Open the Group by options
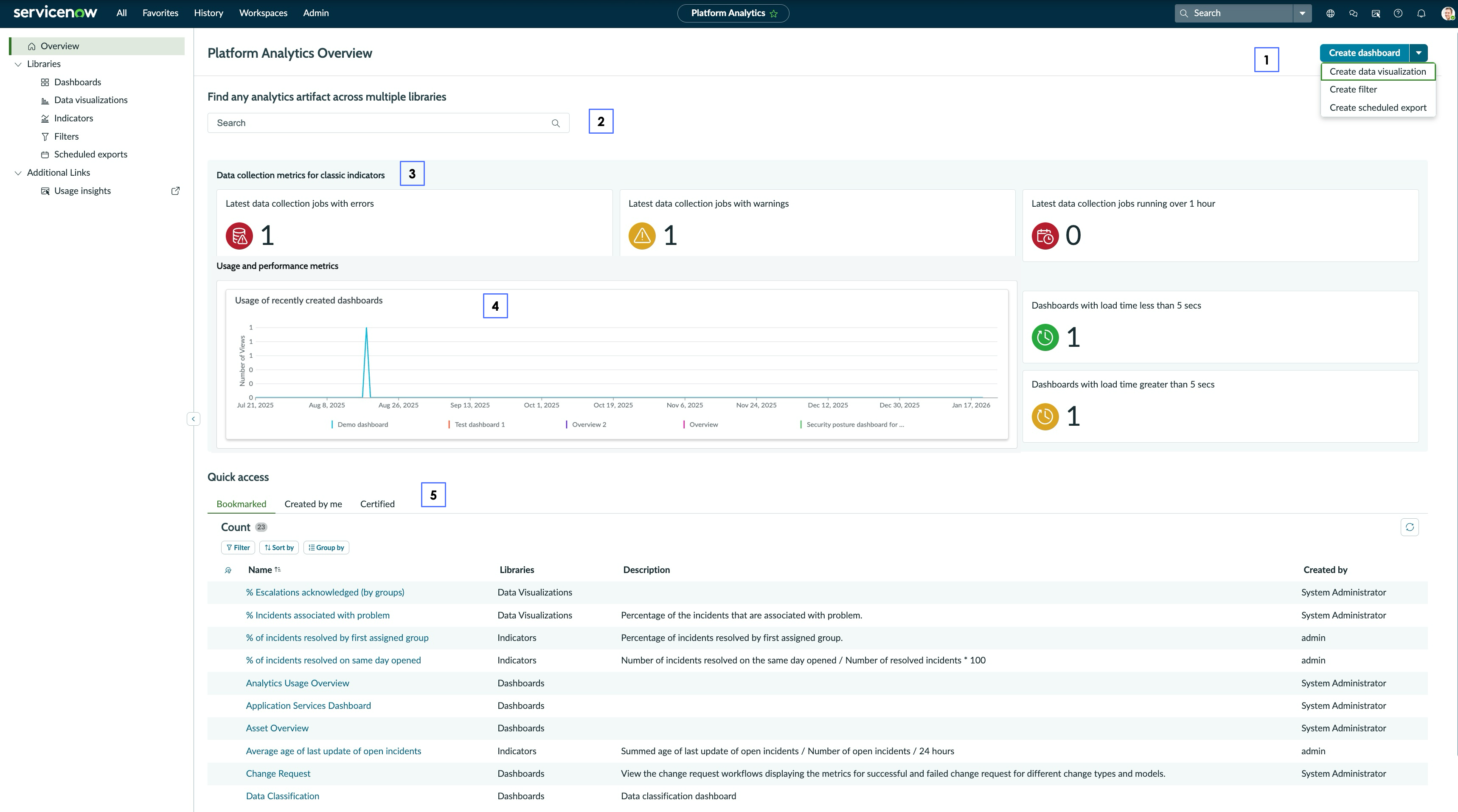 coord(326,548)
